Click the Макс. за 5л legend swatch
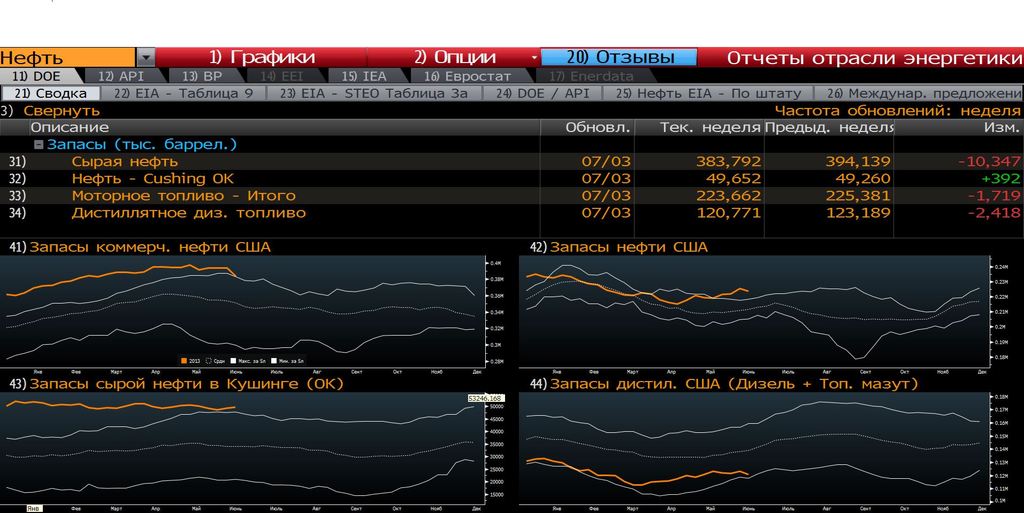1024x513 pixels. coord(233,360)
